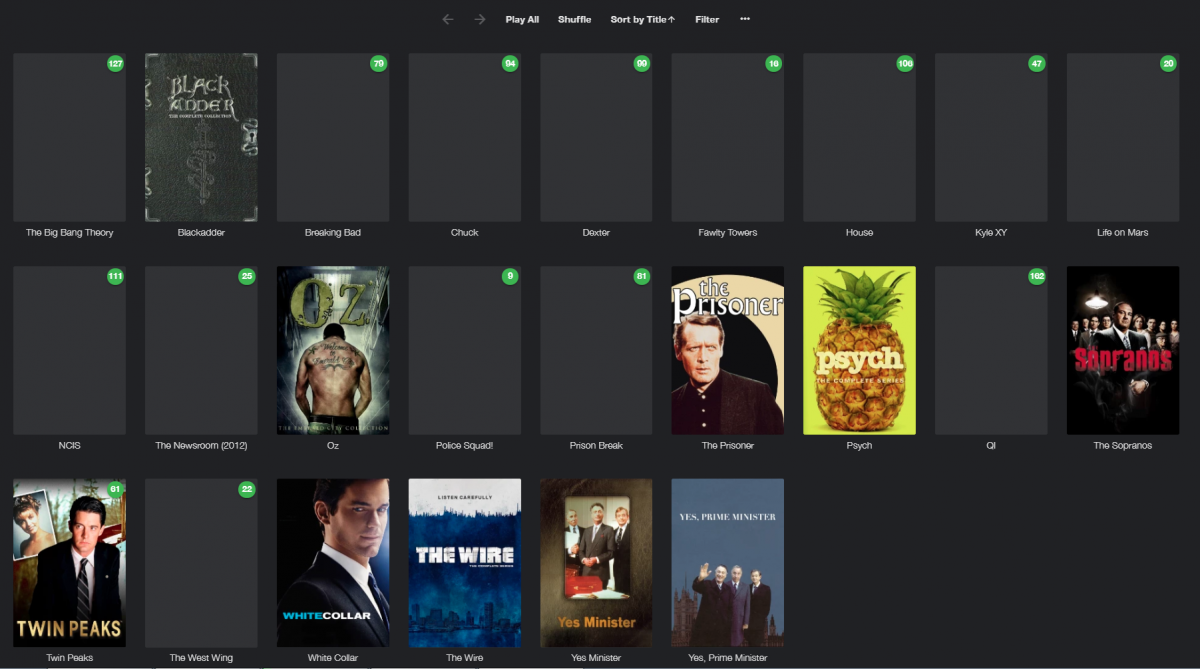Click the Oz title text

point(333,446)
